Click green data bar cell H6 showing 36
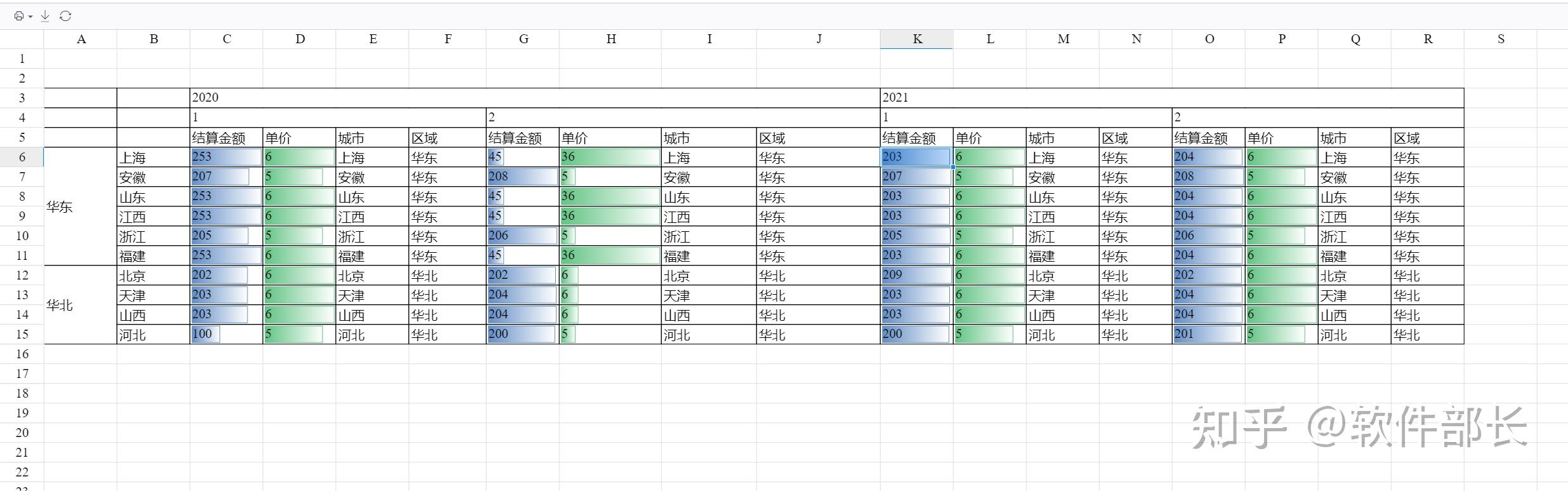This screenshot has height=491, width=1568. point(610,157)
